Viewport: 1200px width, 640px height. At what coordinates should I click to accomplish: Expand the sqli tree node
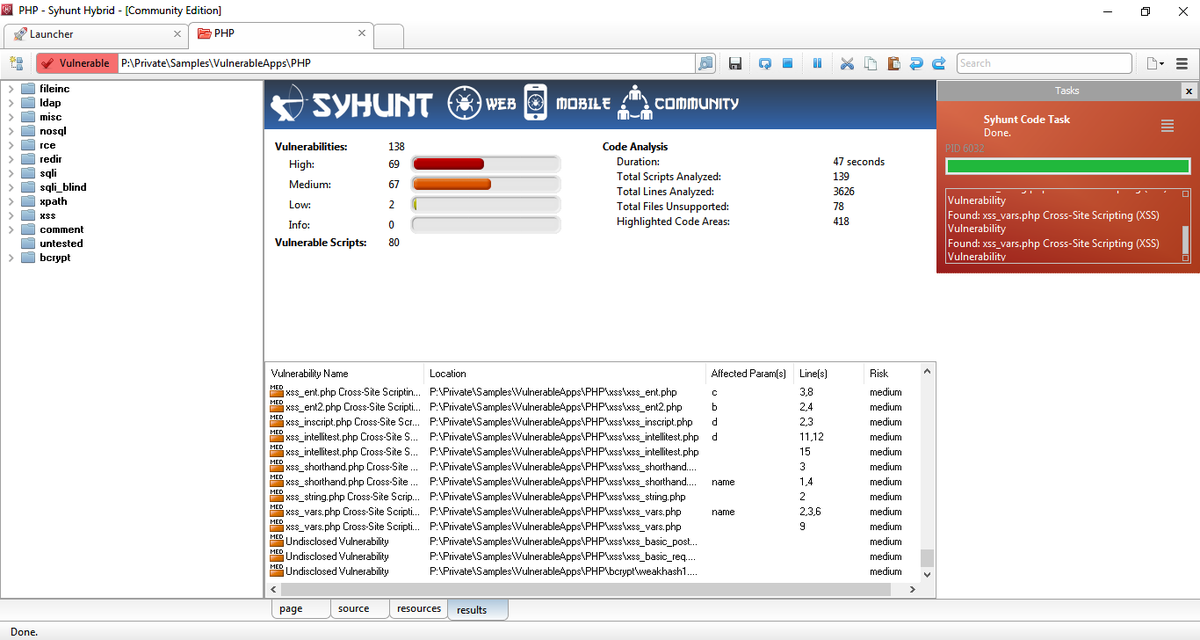[10, 173]
